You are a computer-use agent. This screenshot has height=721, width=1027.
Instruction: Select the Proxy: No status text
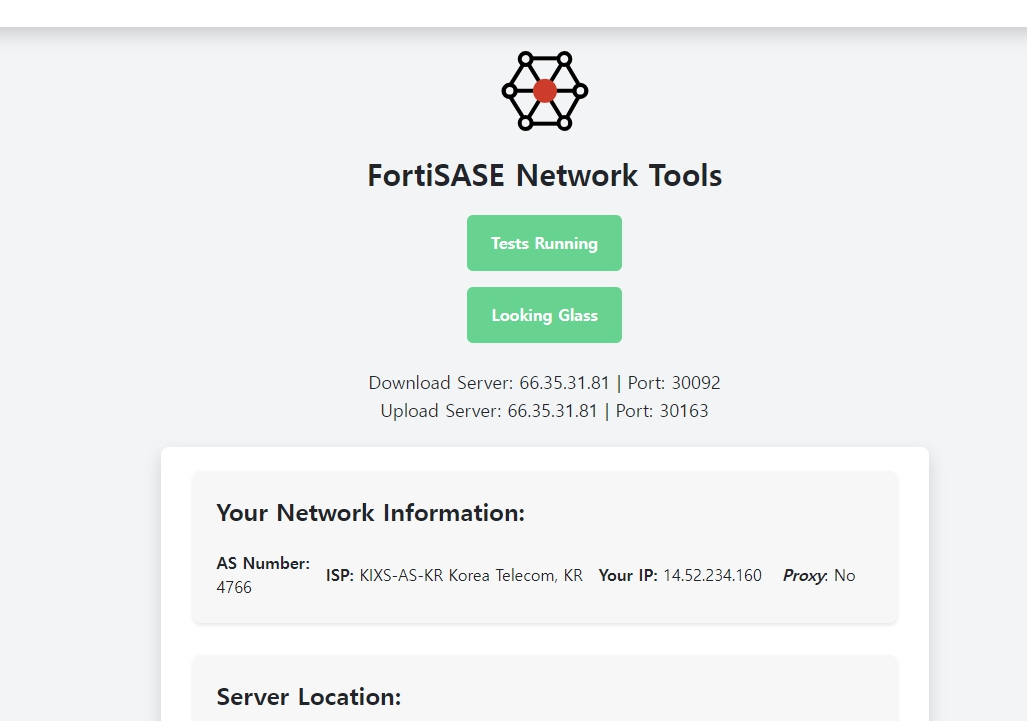pyautogui.click(x=819, y=575)
